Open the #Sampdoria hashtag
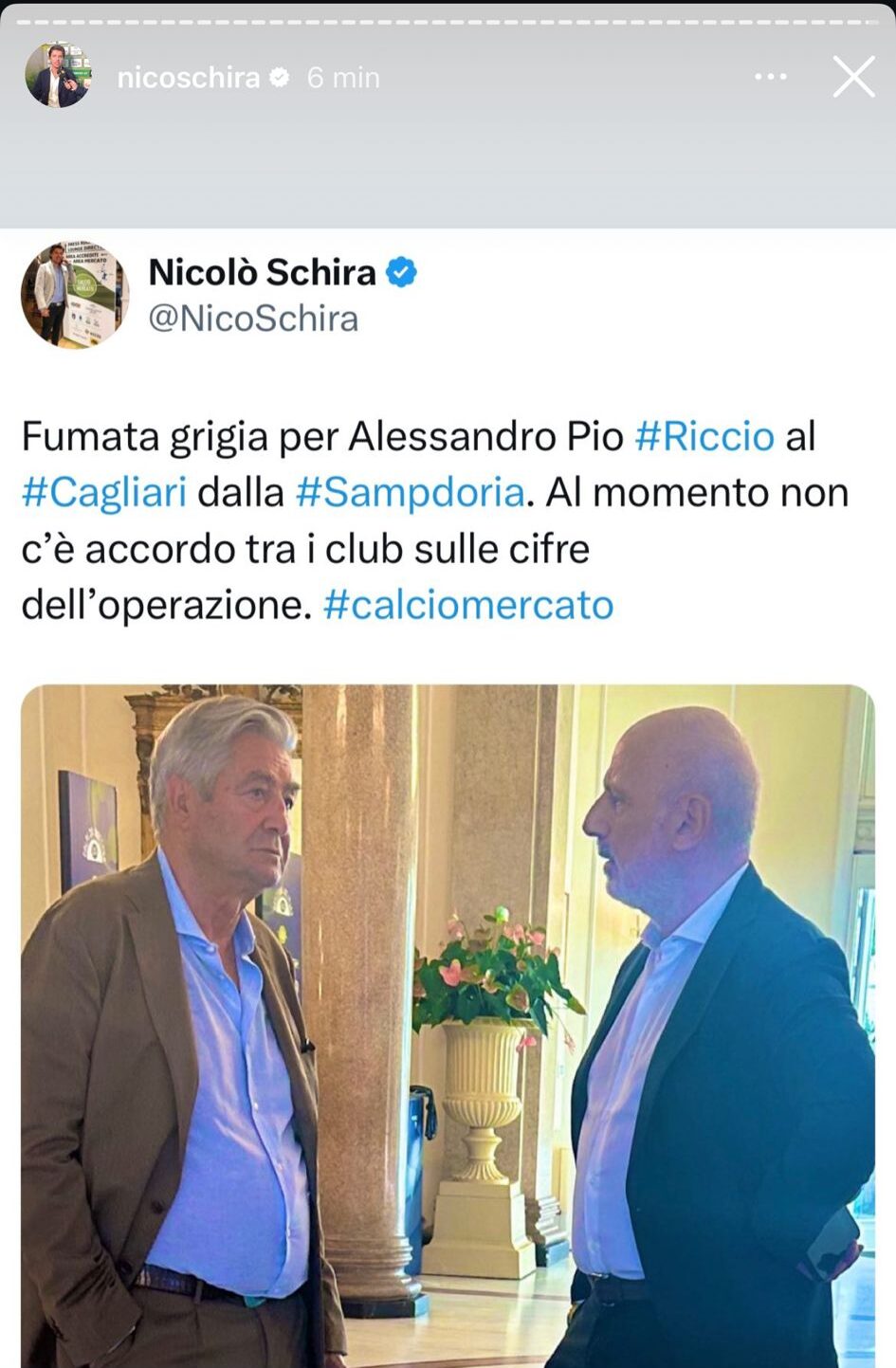Image resolution: width=896 pixels, height=1368 pixels. pyautogui.click(x=410, y=493)
